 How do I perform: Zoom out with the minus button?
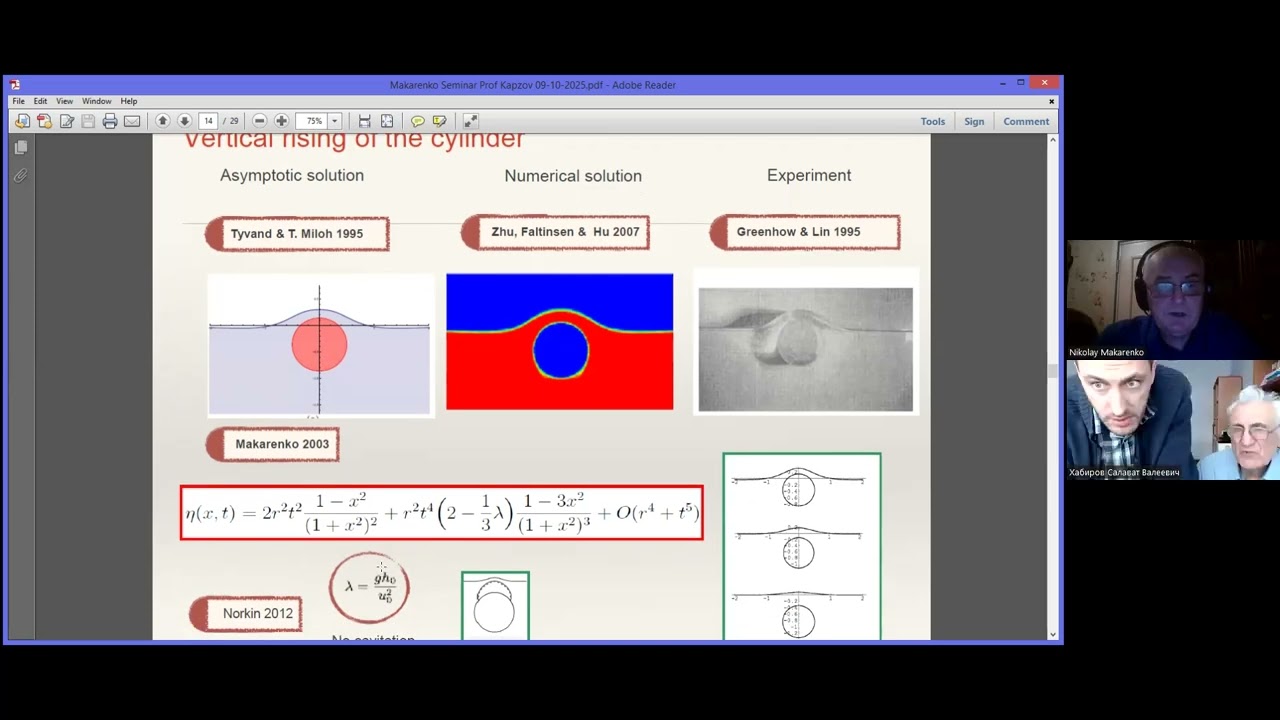coord(260,121)
